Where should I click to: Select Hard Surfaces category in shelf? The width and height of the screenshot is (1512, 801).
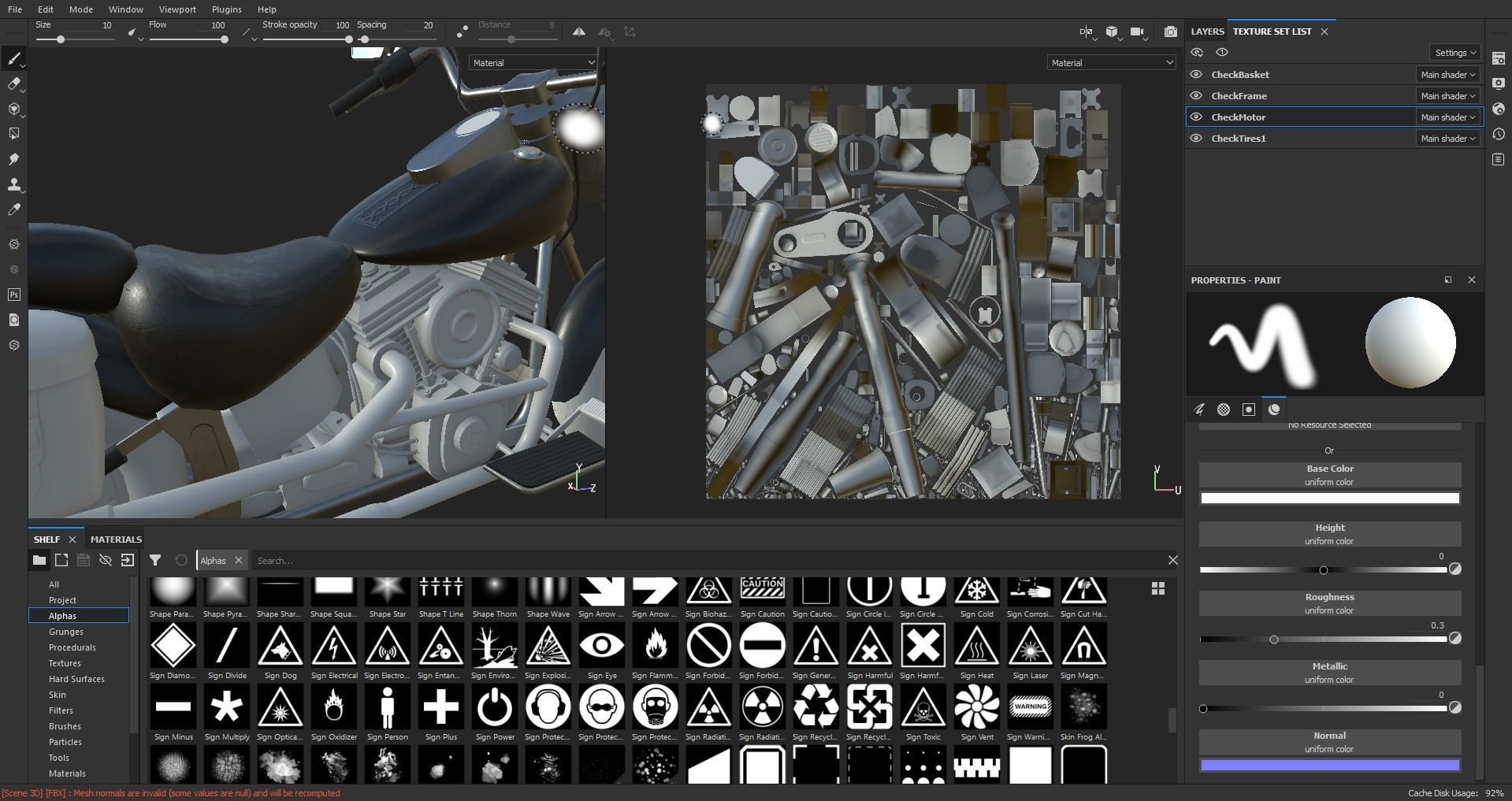coord(76,679)
